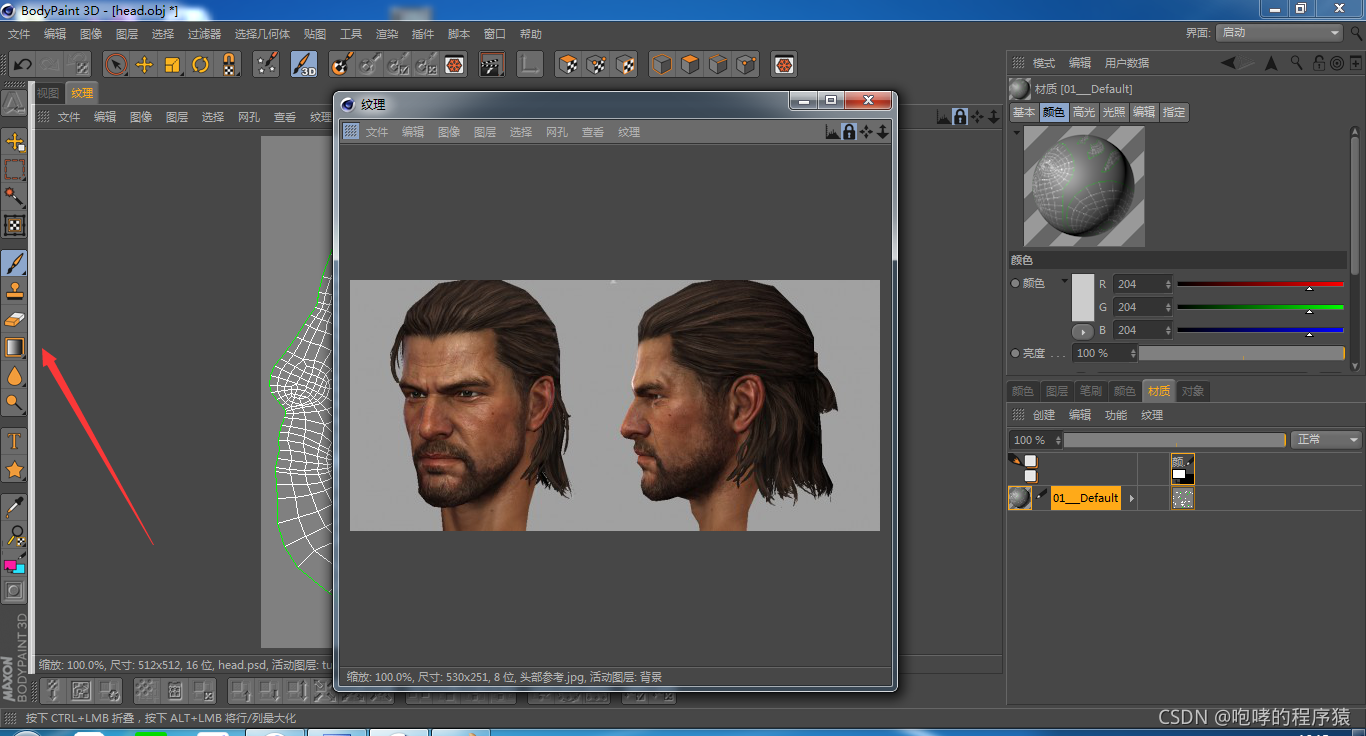This screenshot has width=1366, height=736.
Task: Switch to the 高光 tab
Action: (x=1084, y=113)
